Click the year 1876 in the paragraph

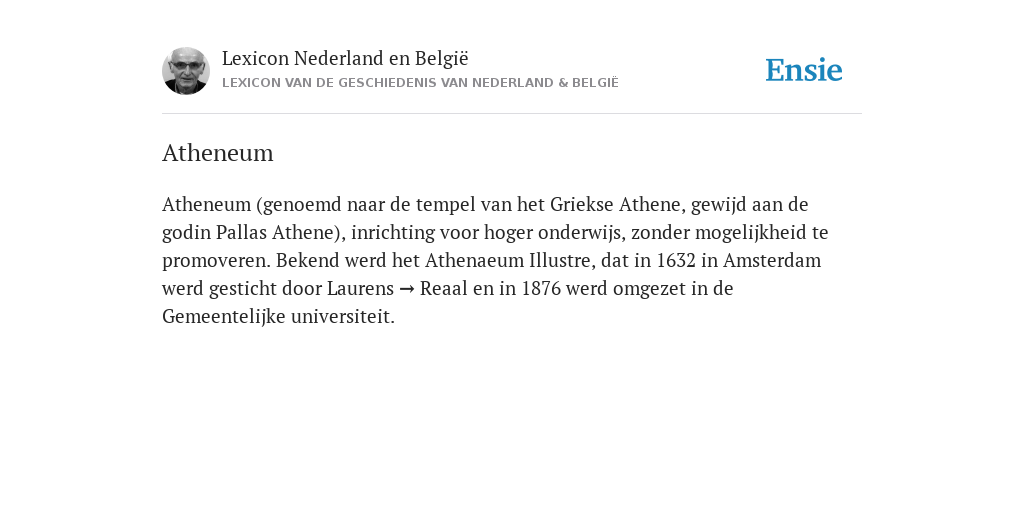point(541,288)
